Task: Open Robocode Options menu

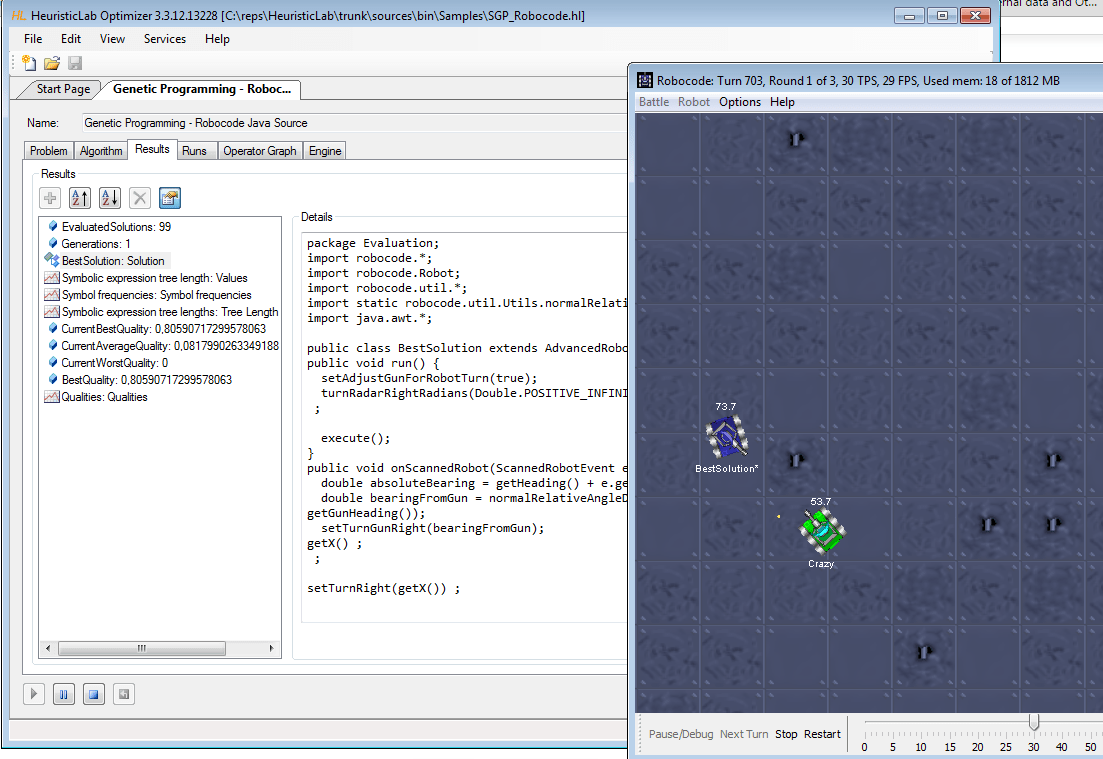Action: pyautogui.click(x=740, y=102)
